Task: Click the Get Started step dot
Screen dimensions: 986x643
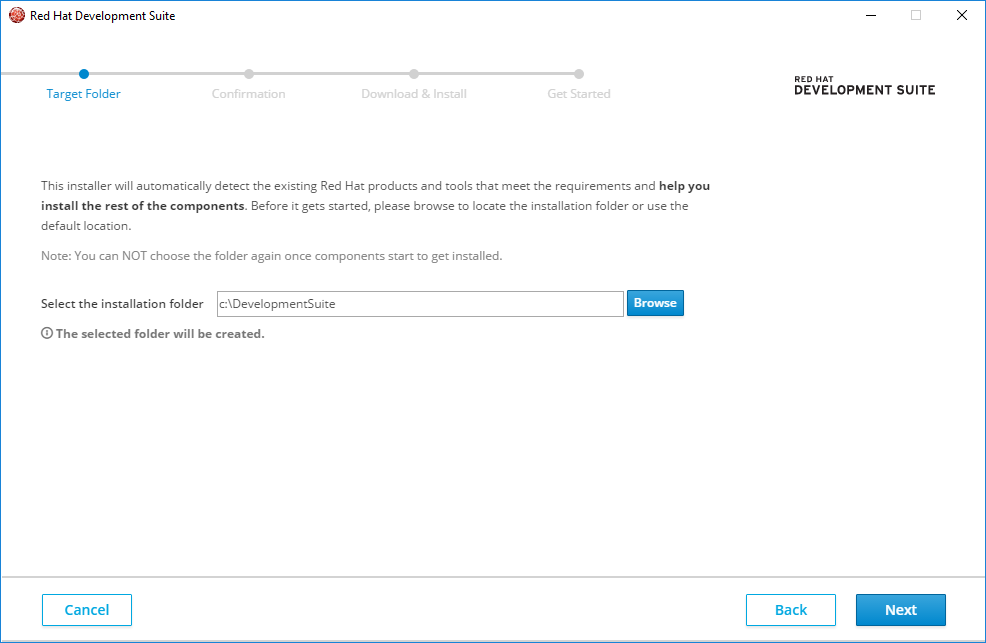Action: pyautogui.click(x=579, y=73)
